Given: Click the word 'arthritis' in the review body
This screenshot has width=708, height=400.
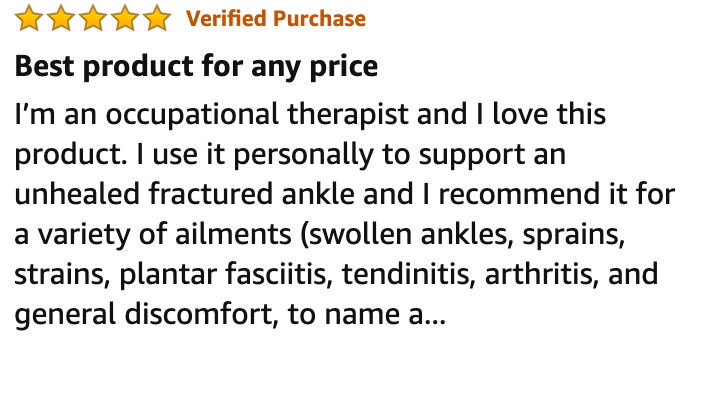Looking at the screenshot, I should coord(539,274).
